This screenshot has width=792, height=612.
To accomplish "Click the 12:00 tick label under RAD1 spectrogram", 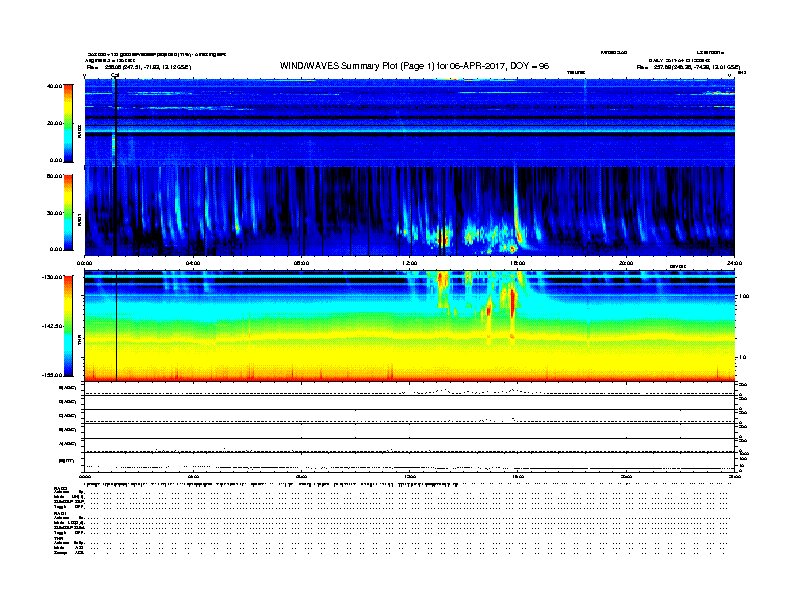I will click(x=409, y=263).
